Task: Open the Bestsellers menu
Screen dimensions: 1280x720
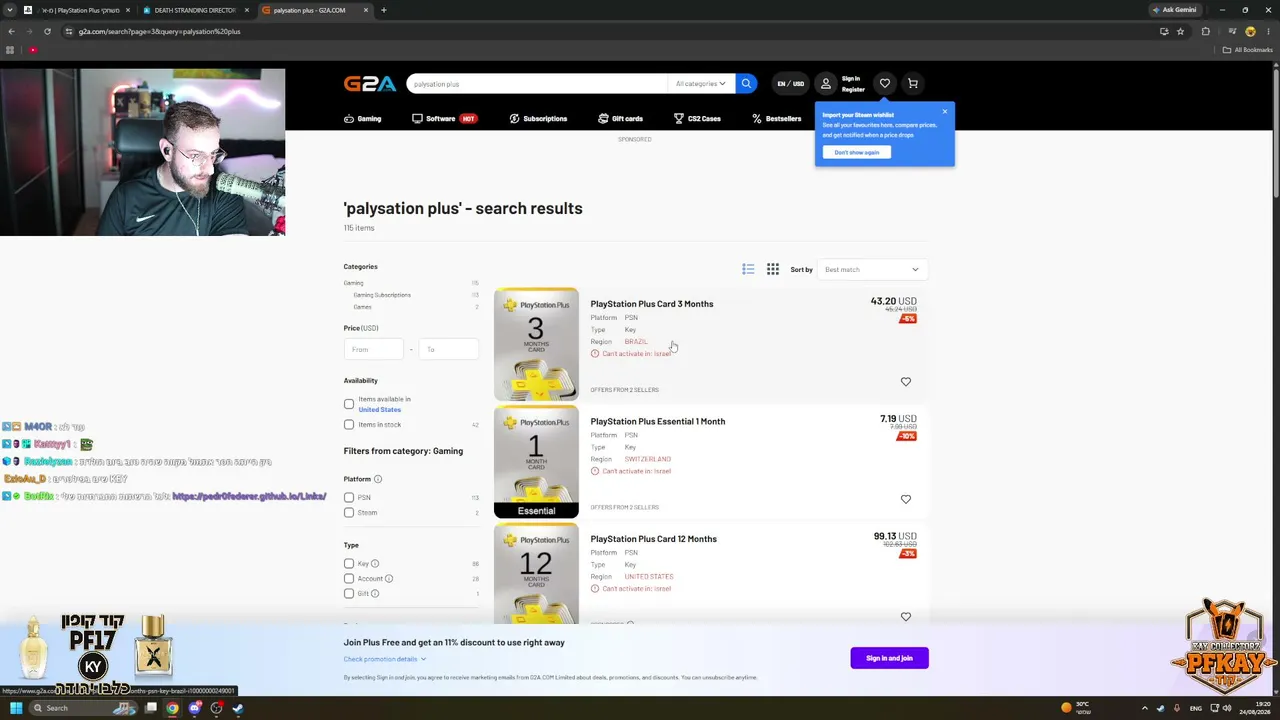Action: (777, 119)
